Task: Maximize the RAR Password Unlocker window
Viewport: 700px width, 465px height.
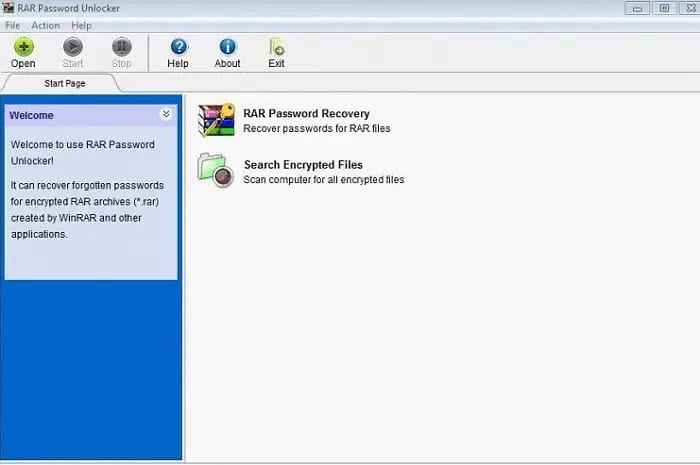Action: 664,8
